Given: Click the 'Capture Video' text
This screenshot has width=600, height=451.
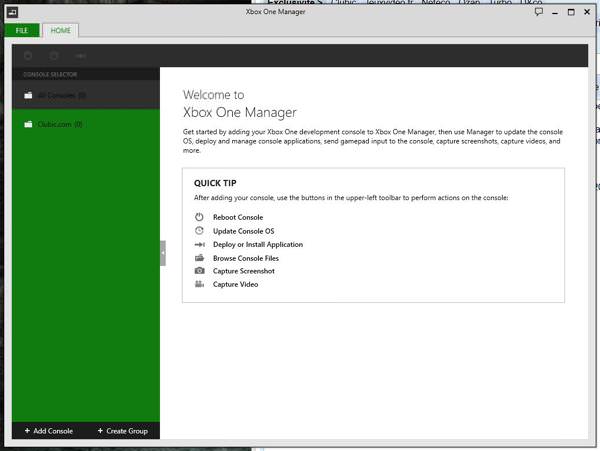Looking at the screenshot, I should [x=235, y=284].
